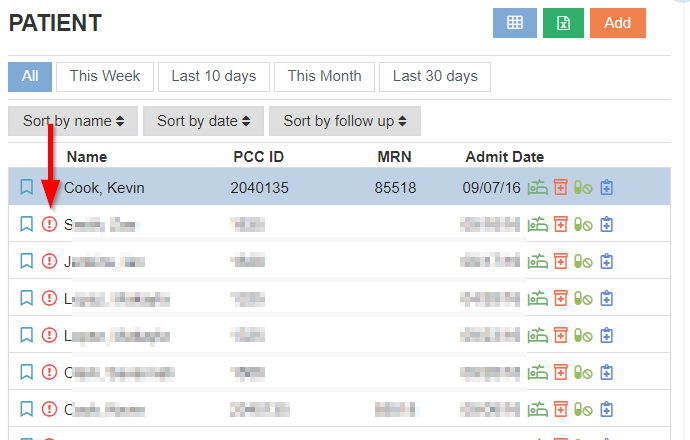Toggle bookmark on first row starting with L
The height and width of the screenshot is (440, 690).
[x=26, y=298]
